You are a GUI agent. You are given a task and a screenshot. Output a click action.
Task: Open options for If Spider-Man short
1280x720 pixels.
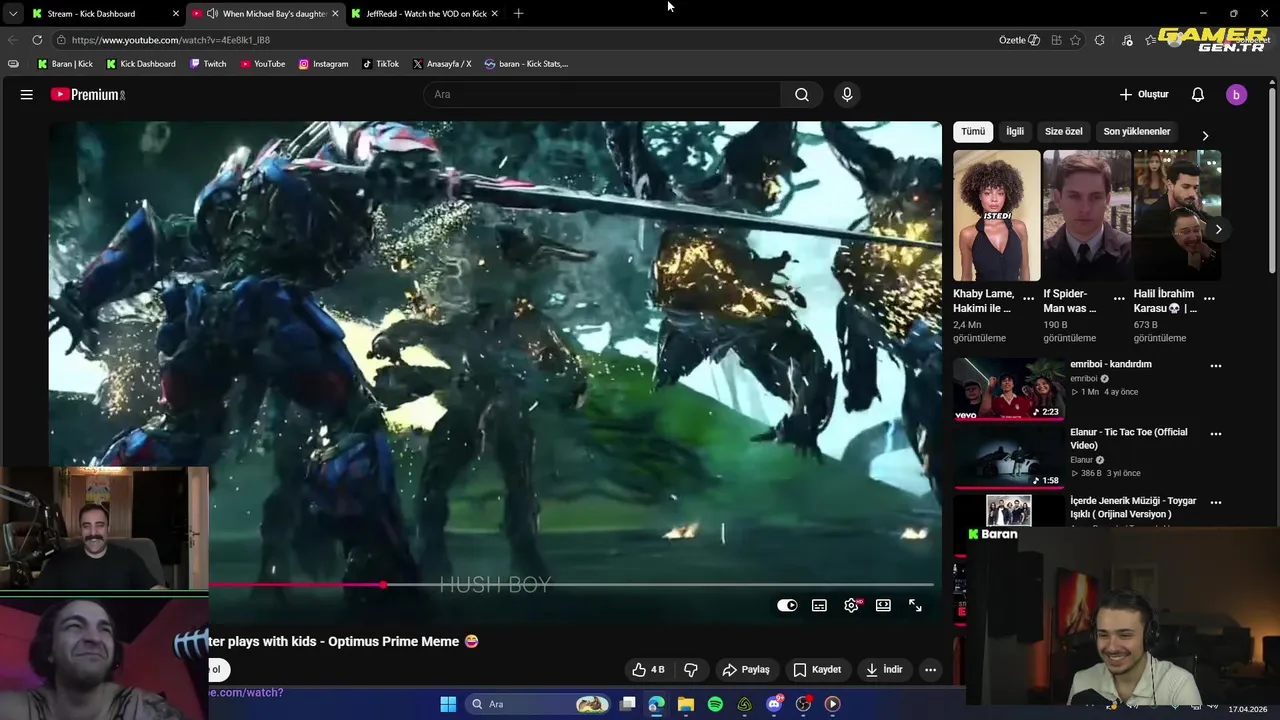(1119, 299)
